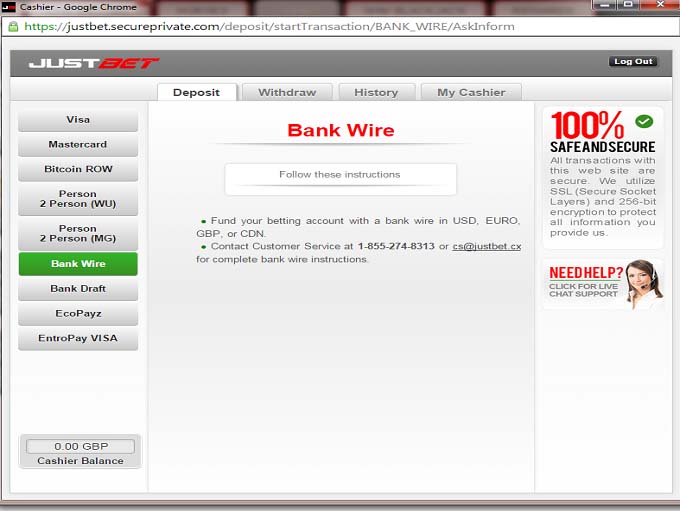Go to the My Cashier tab
The width and height of the screenshot is (680, 511).
tap(471, 92)
